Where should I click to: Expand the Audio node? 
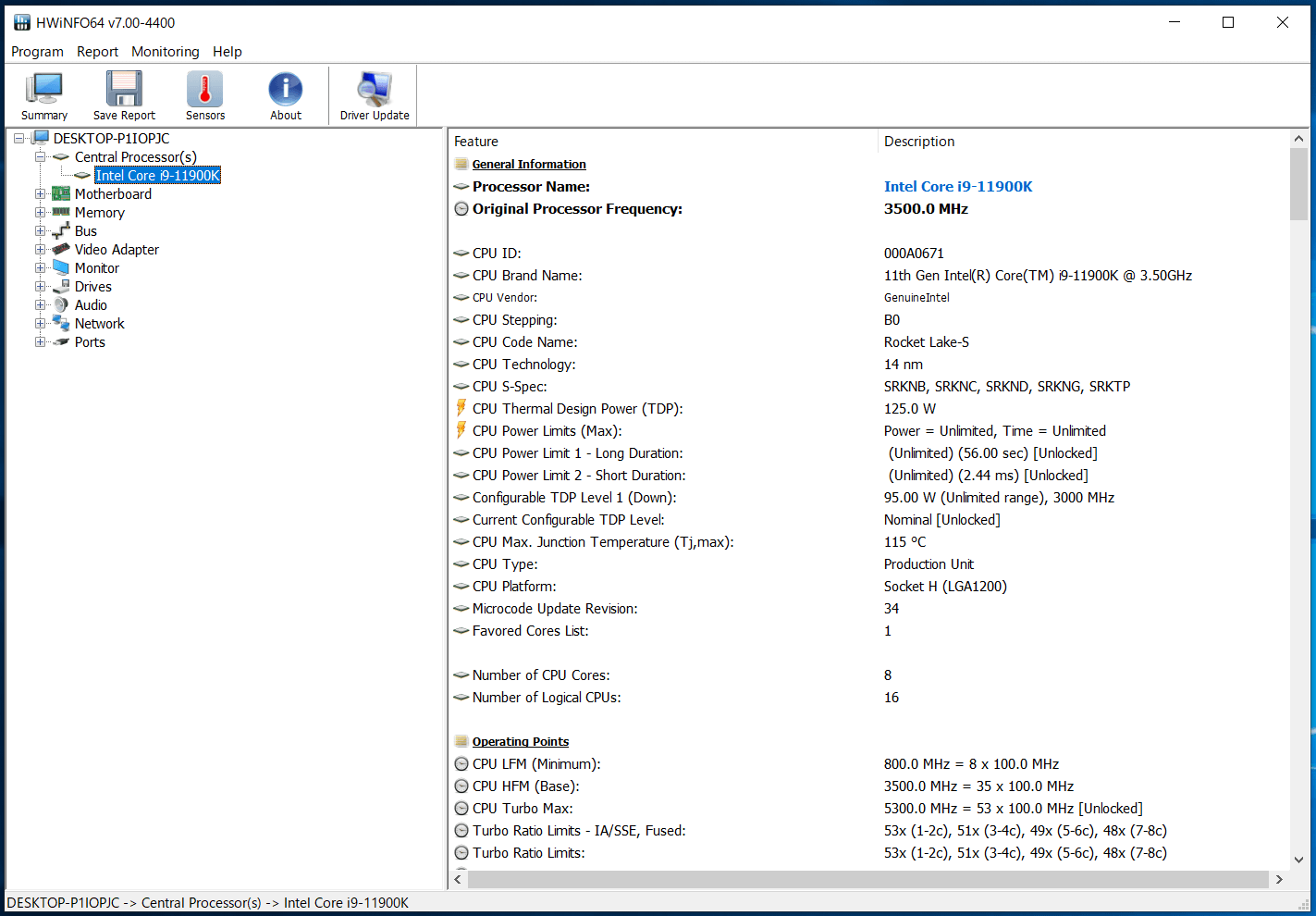point(40,304)
